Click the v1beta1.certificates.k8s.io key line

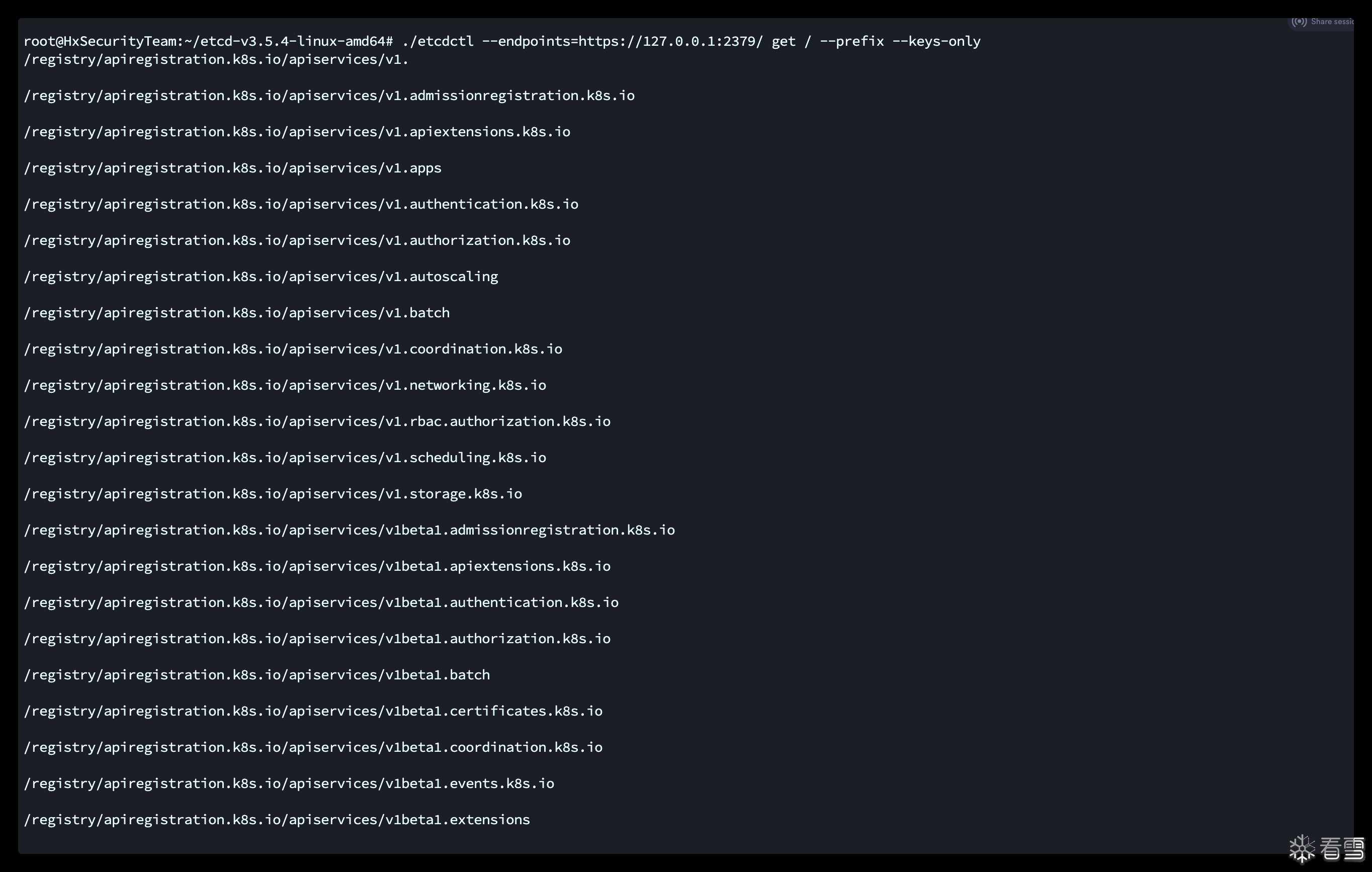313,711
